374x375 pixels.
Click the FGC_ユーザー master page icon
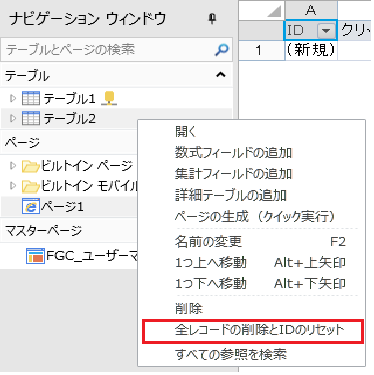(x=35, y=256)
